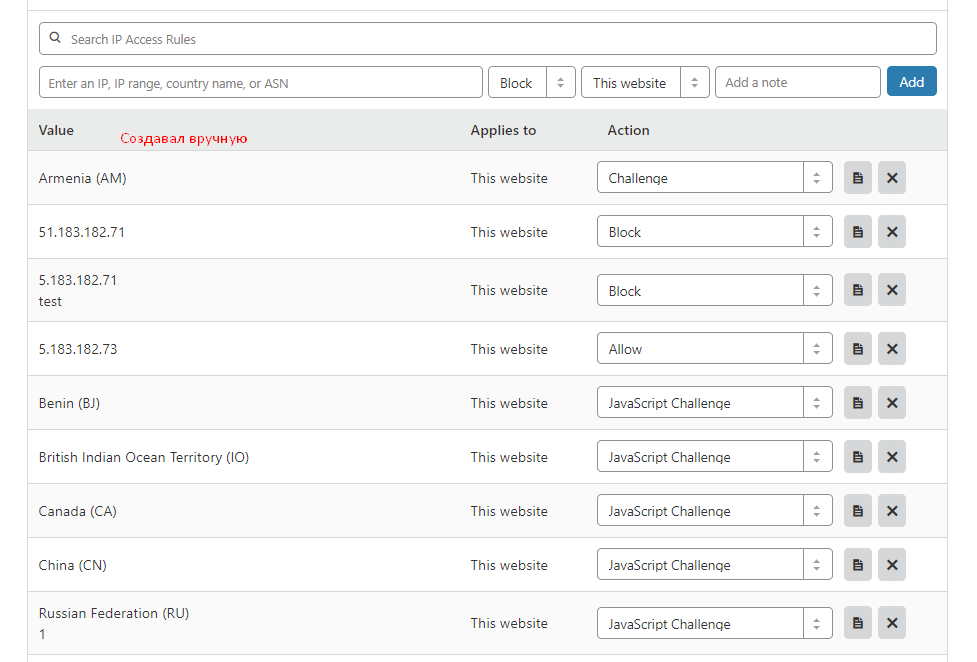
Task: Click the IP, range, country or ASN field
Action: (x=261, y=83)
